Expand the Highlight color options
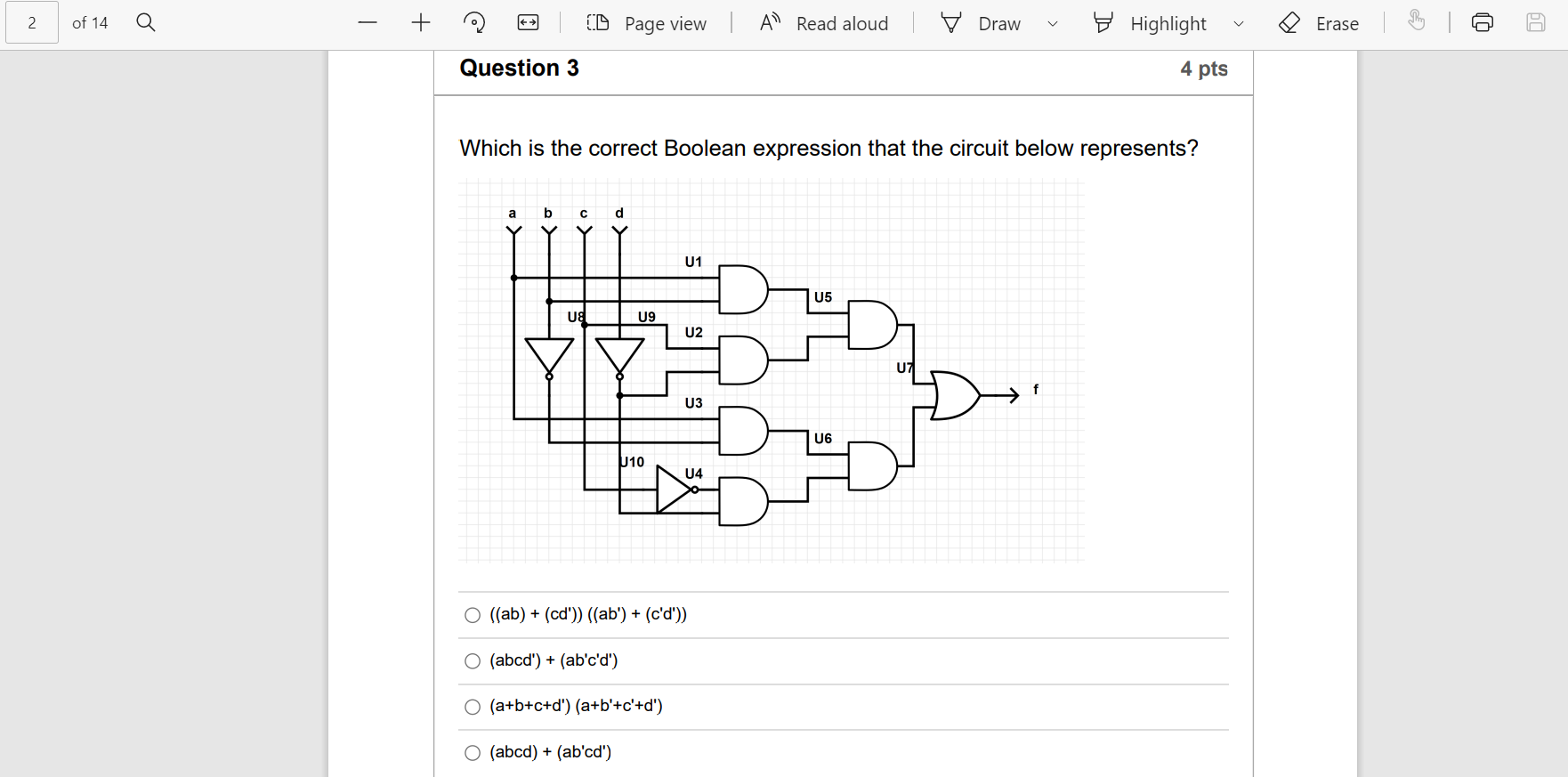 pos(1239,24)
